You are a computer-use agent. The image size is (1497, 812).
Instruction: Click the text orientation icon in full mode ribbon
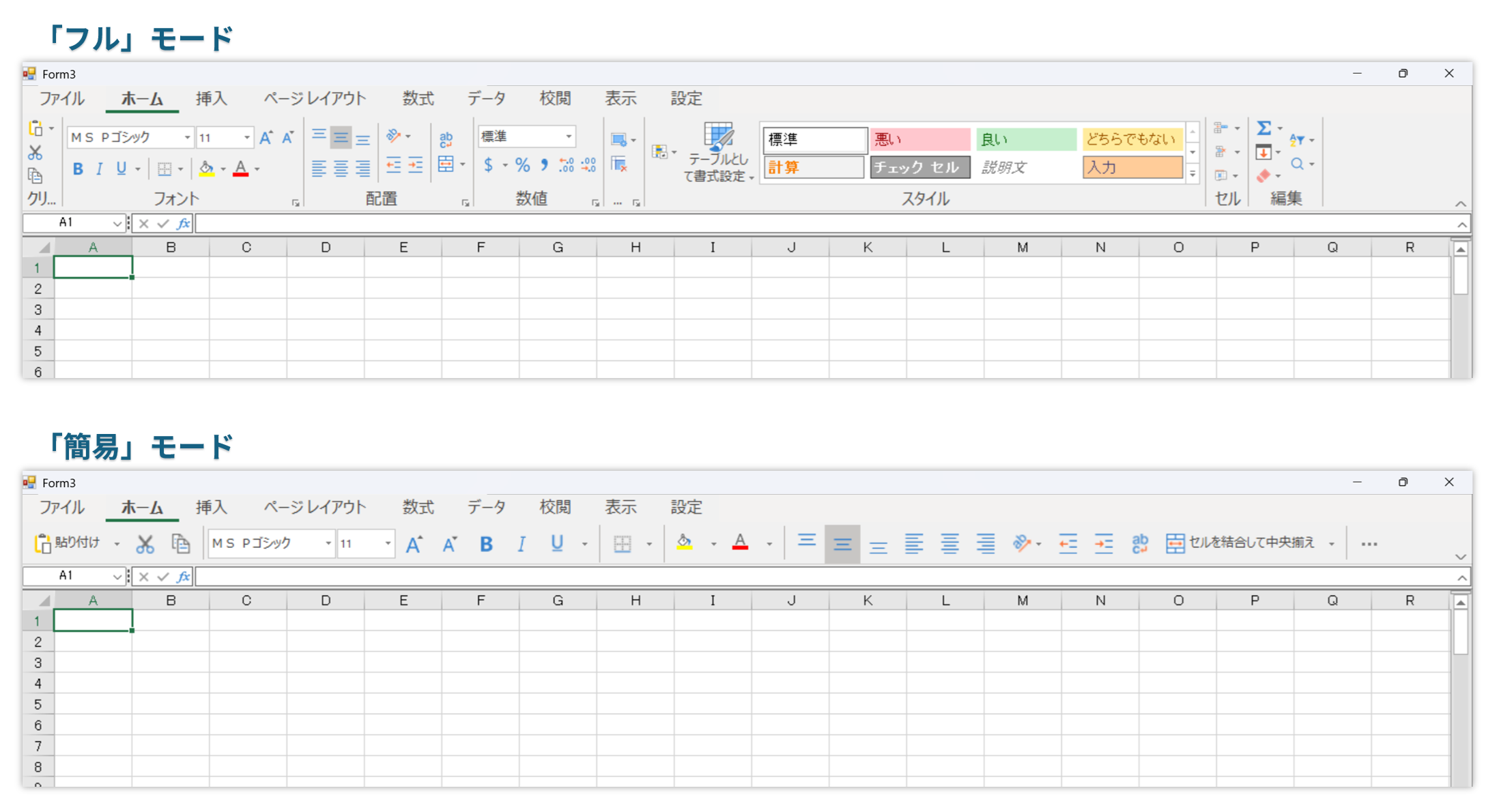(394, 136)
